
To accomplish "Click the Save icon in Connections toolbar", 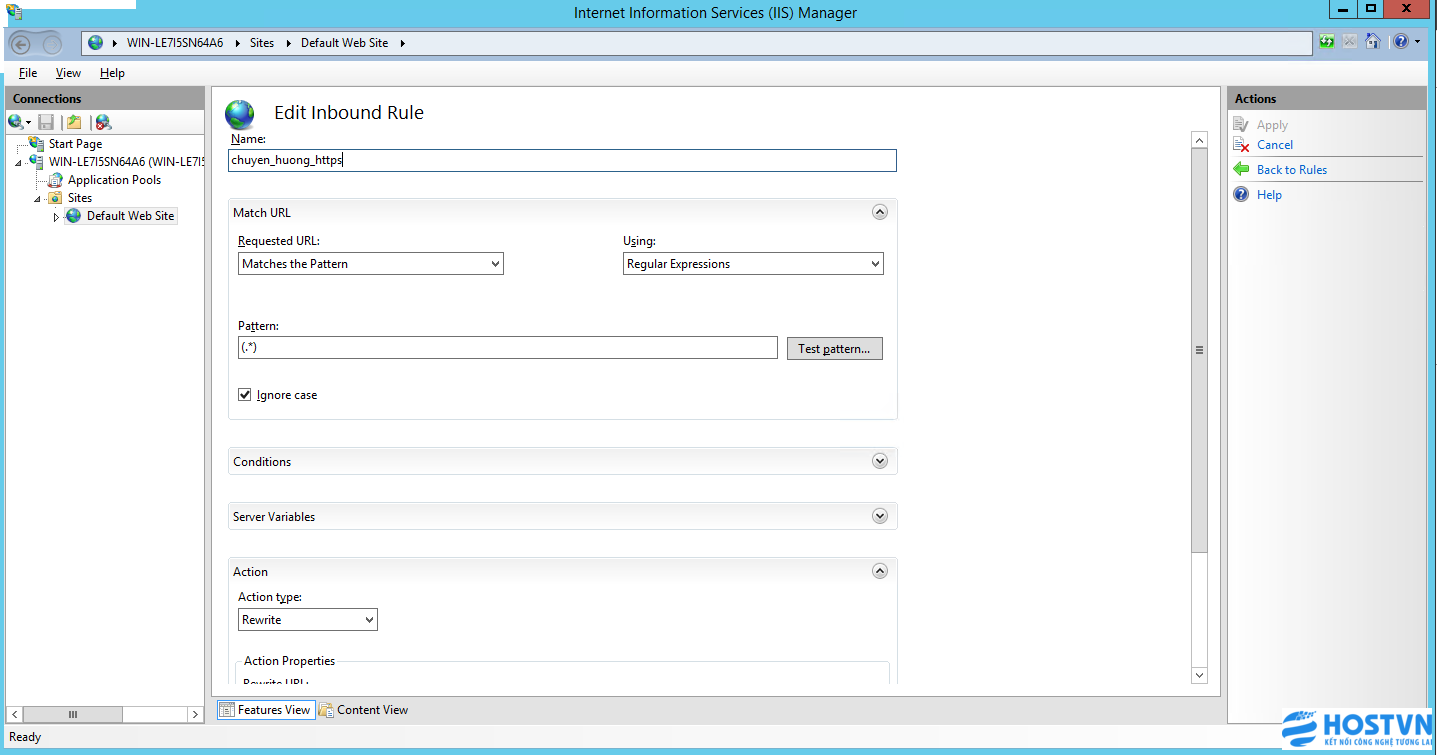I will [46, 122].
